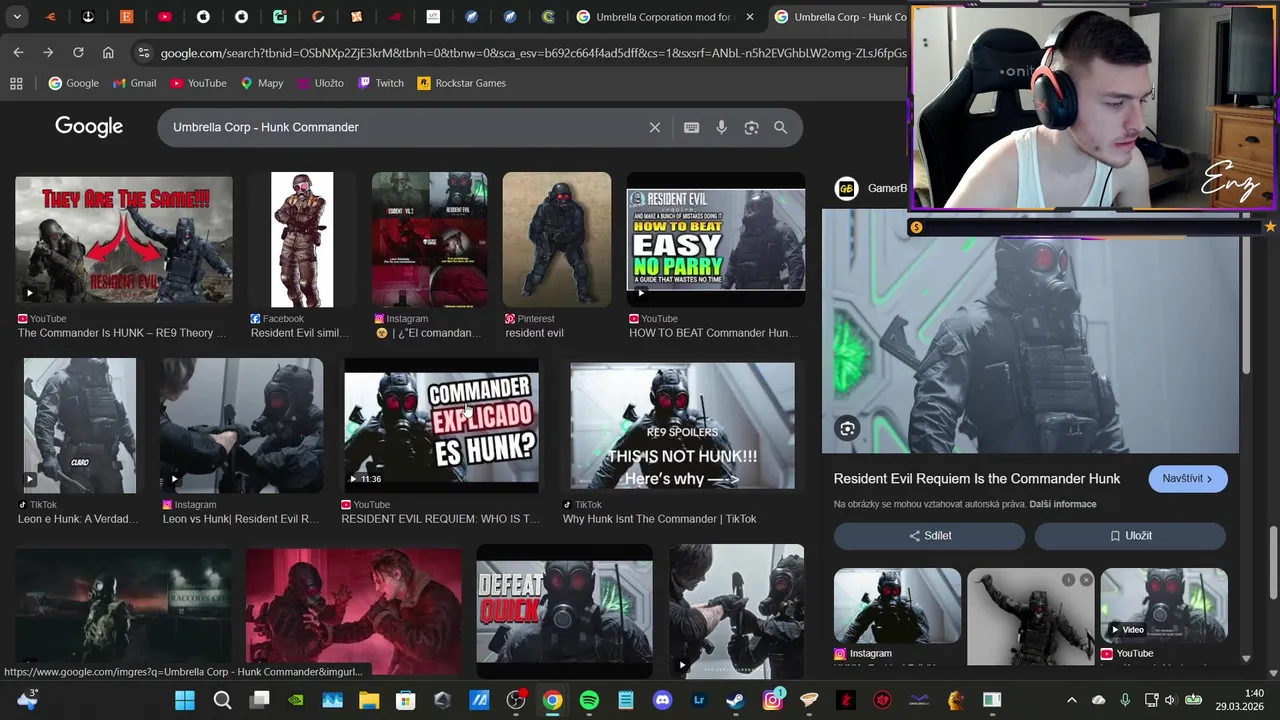Open Lightroom from the taskbar
The width and height of the screenshot is (1280, 720).
pos(699,700)
